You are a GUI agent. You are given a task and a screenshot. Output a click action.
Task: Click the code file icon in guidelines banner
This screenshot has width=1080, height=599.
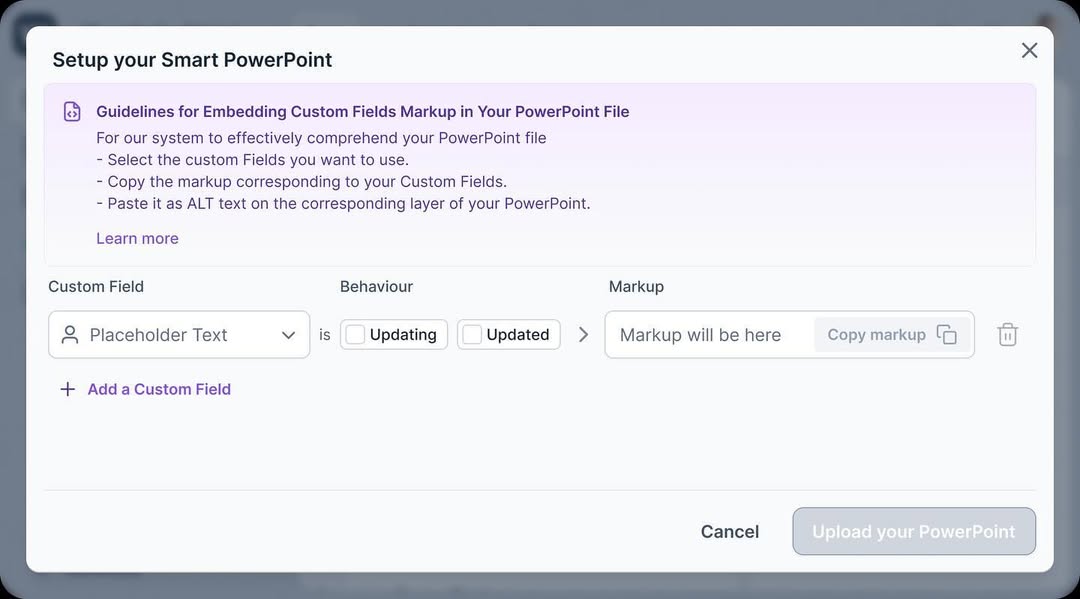pyautogui.click(x=72, y=112)
